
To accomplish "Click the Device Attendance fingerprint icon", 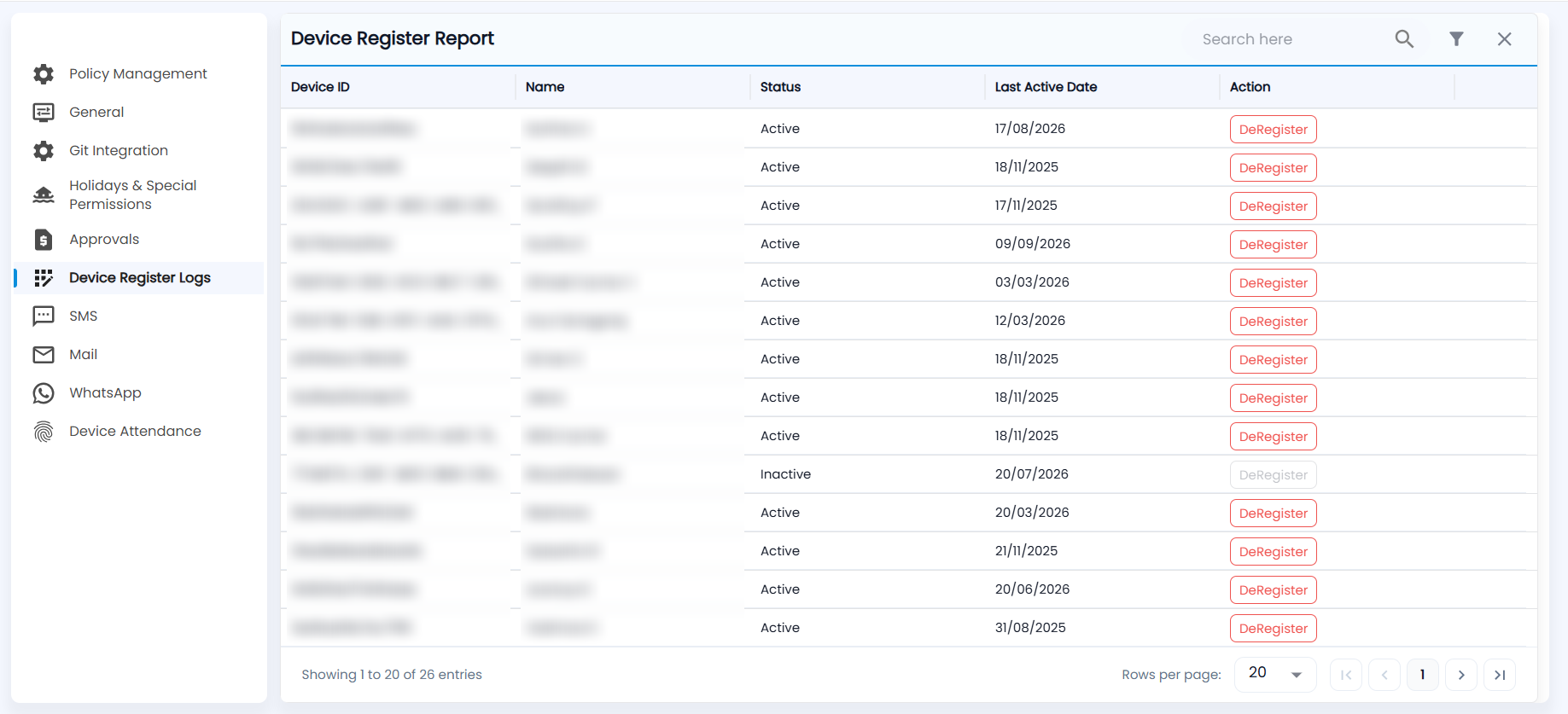I will pyautogui.click(x=44, y=432).
